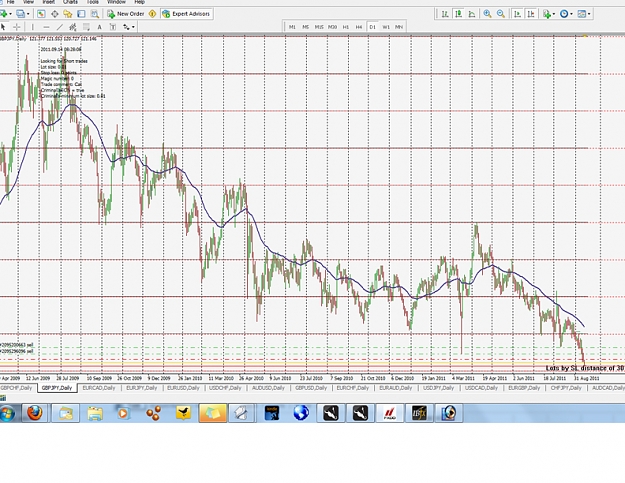625x483 pixels.
Task: Select the Crosshair tool
Action: click(x=17, y=27)
